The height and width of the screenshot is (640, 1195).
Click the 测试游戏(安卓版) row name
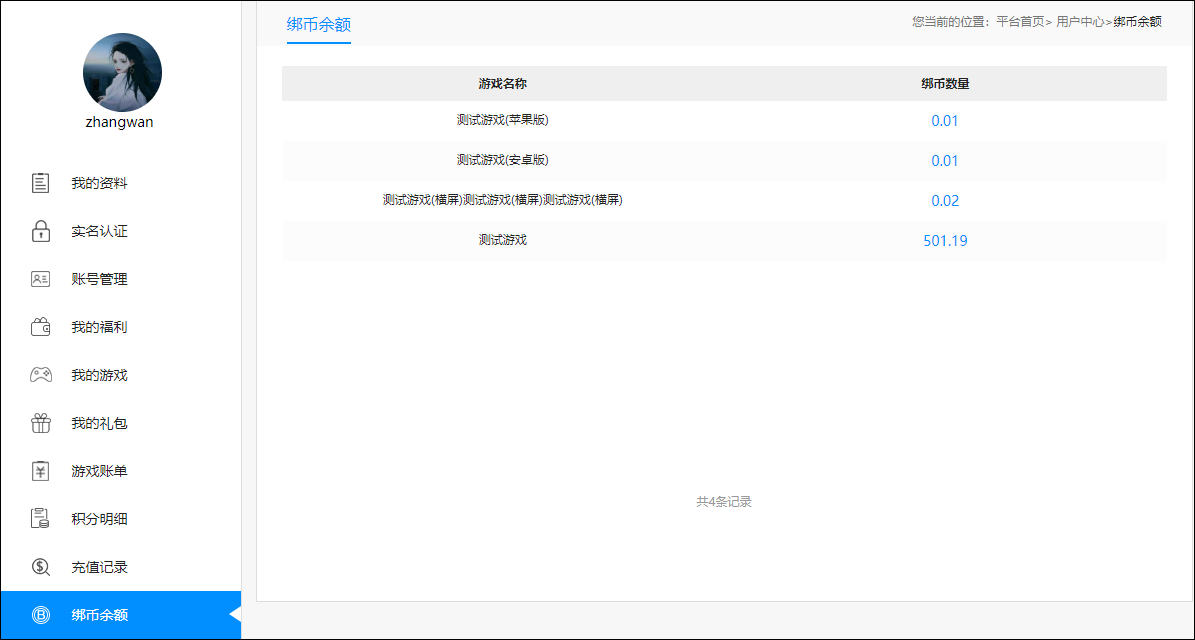tap(503, 160)
